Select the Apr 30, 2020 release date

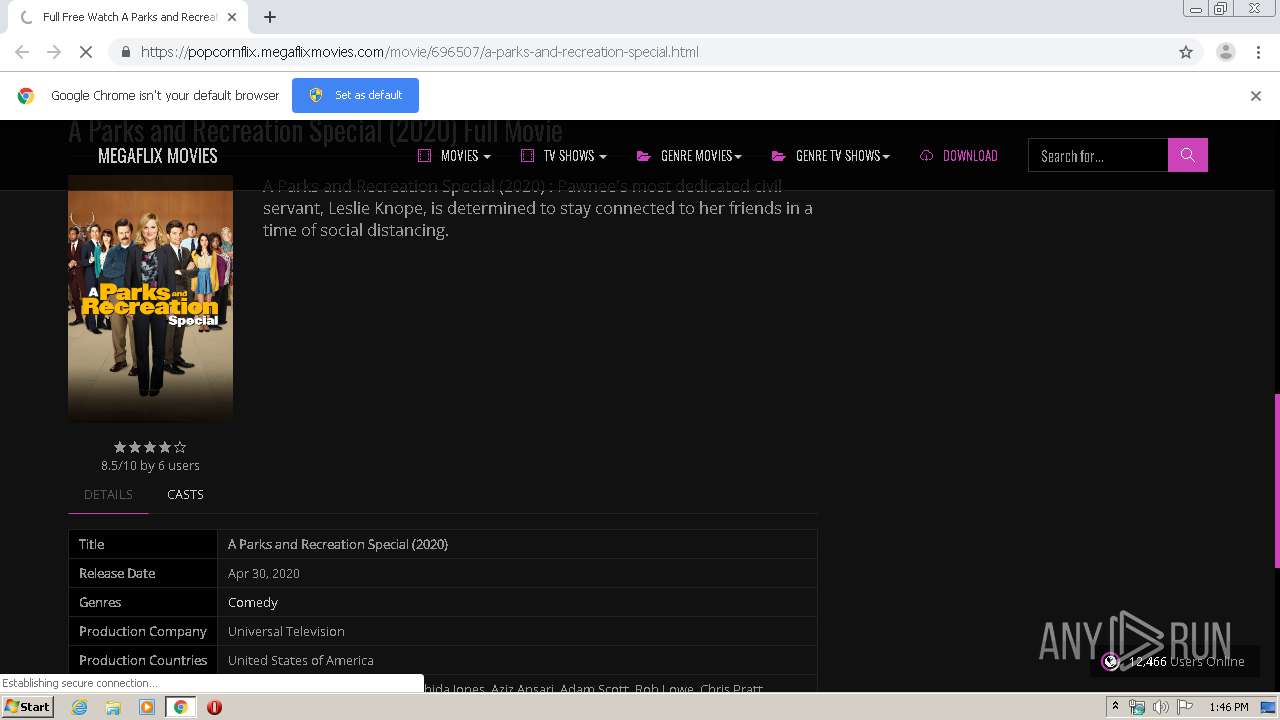tap(264, 573)
